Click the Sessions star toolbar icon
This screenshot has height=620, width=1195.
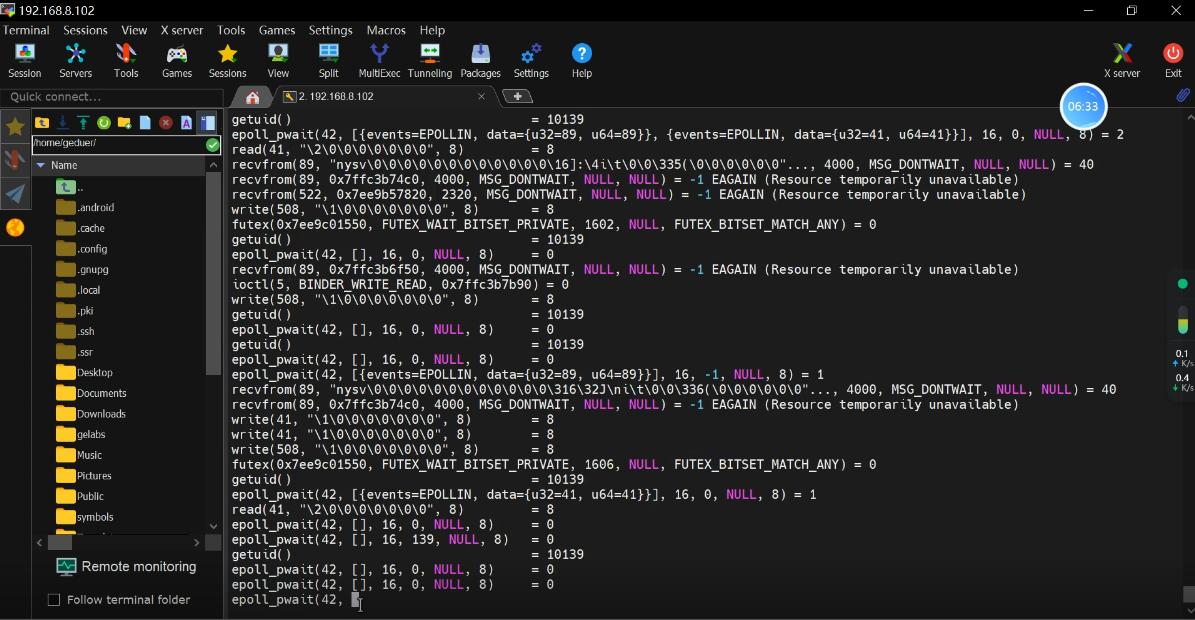click(227, 60)
